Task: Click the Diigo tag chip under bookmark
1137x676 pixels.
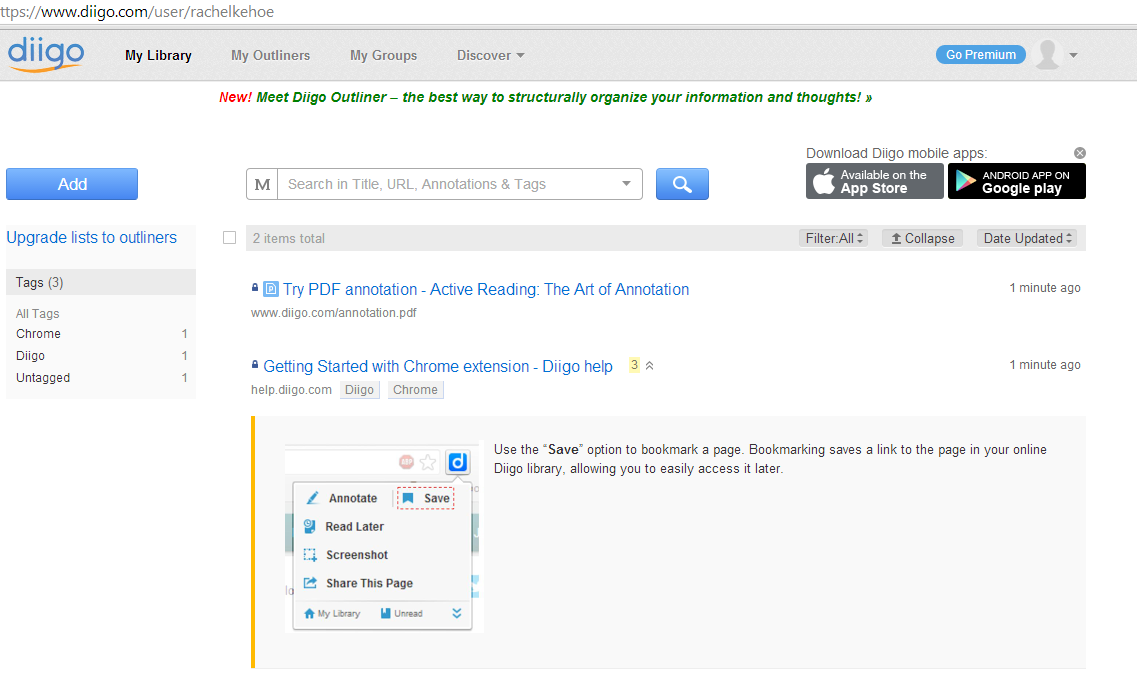Action: point(360,389)
